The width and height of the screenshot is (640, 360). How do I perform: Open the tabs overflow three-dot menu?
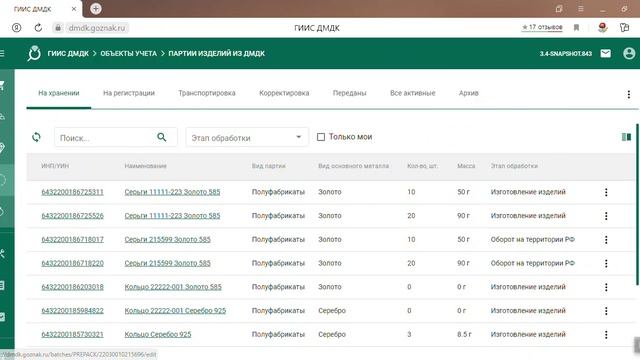pyautogui.click(x=629, y=94)
